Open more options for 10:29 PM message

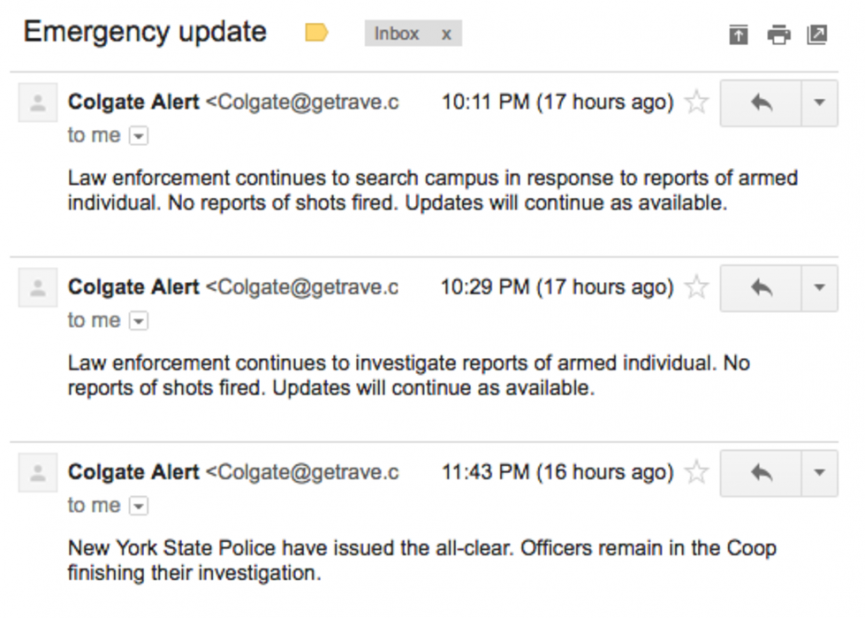click(819, 288)
